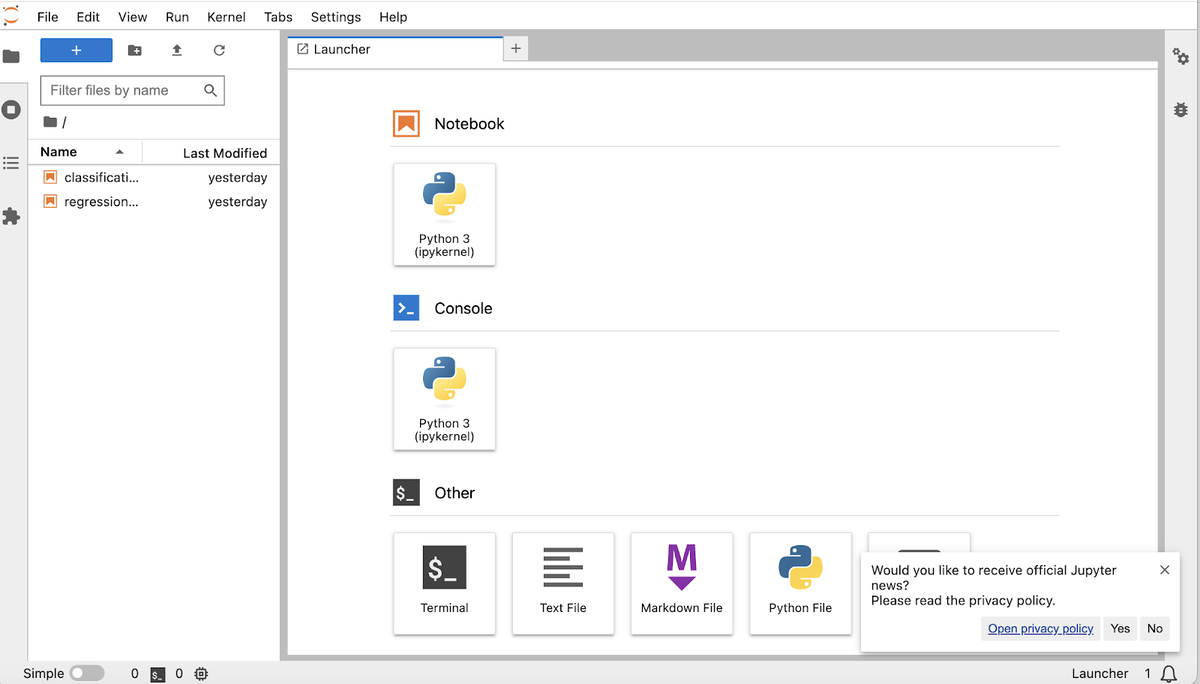The image size is (1200, 684).
Task: Open Running Terminals and Kernels sidebar icon
Action: click(11, 110)
